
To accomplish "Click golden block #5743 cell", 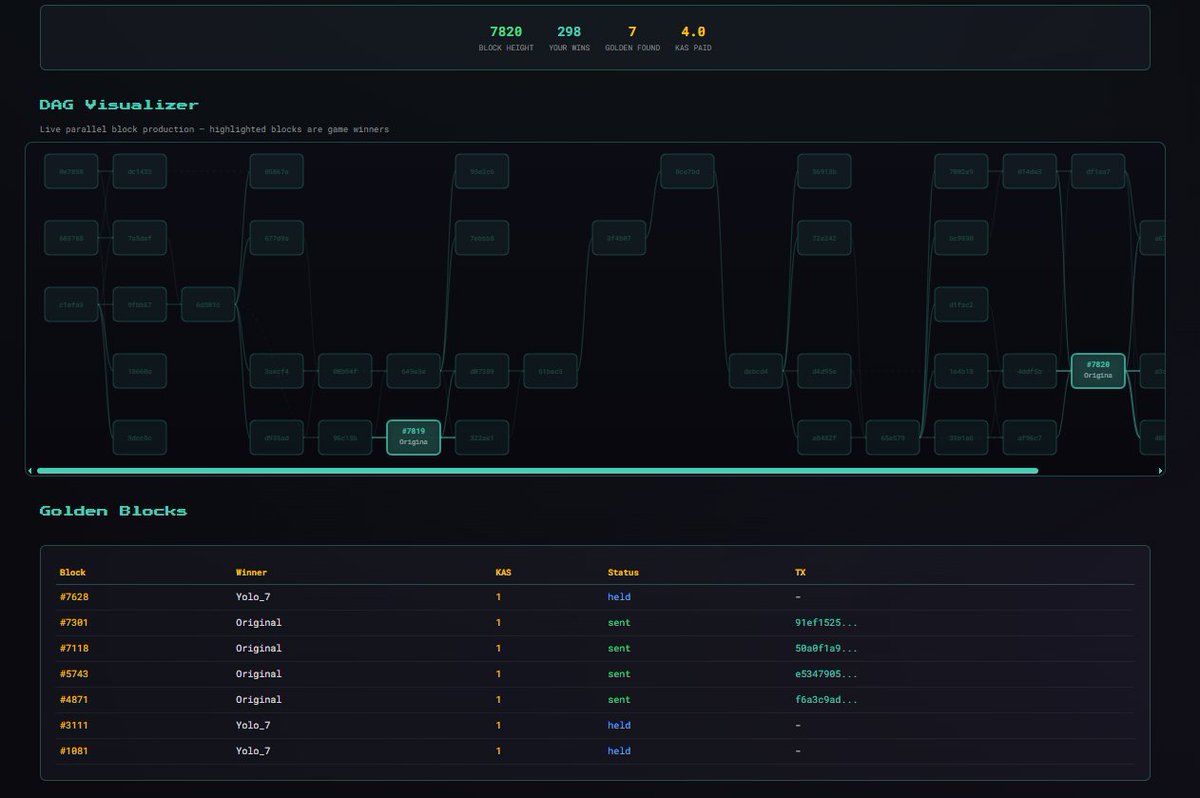I will tap(74, 674).
